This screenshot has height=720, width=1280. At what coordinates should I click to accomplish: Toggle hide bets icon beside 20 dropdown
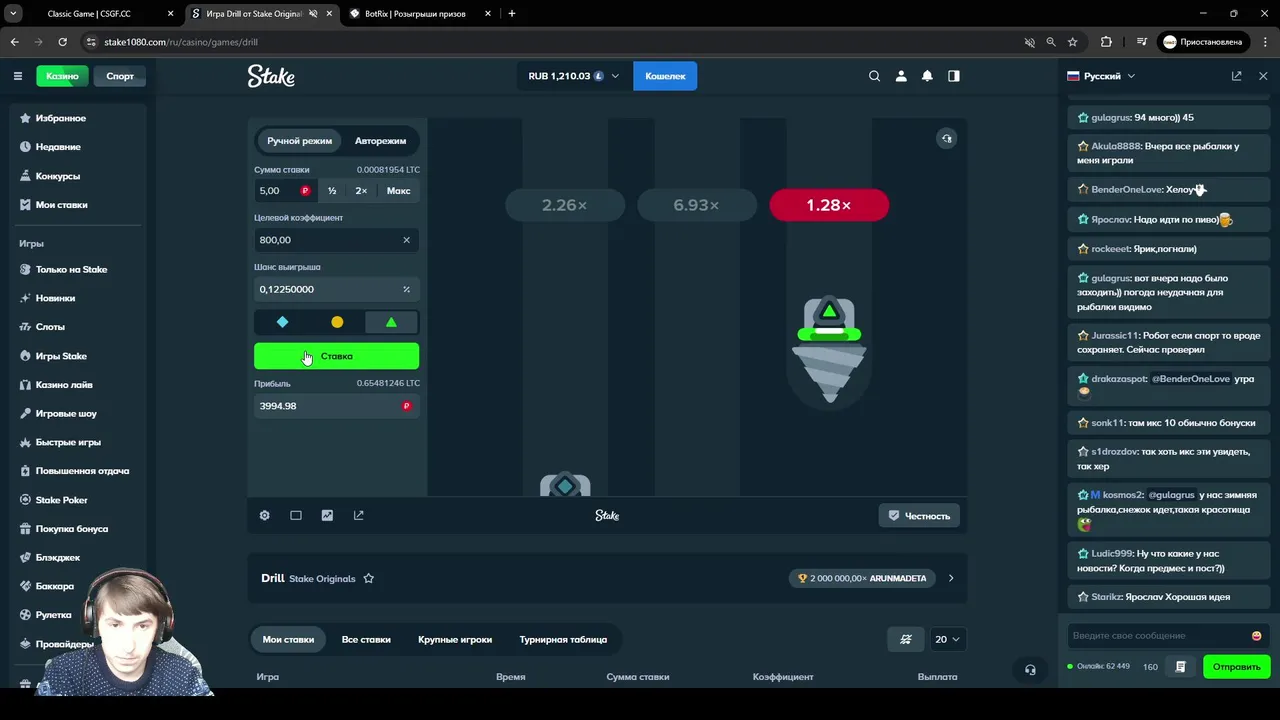tap(906, 639)
